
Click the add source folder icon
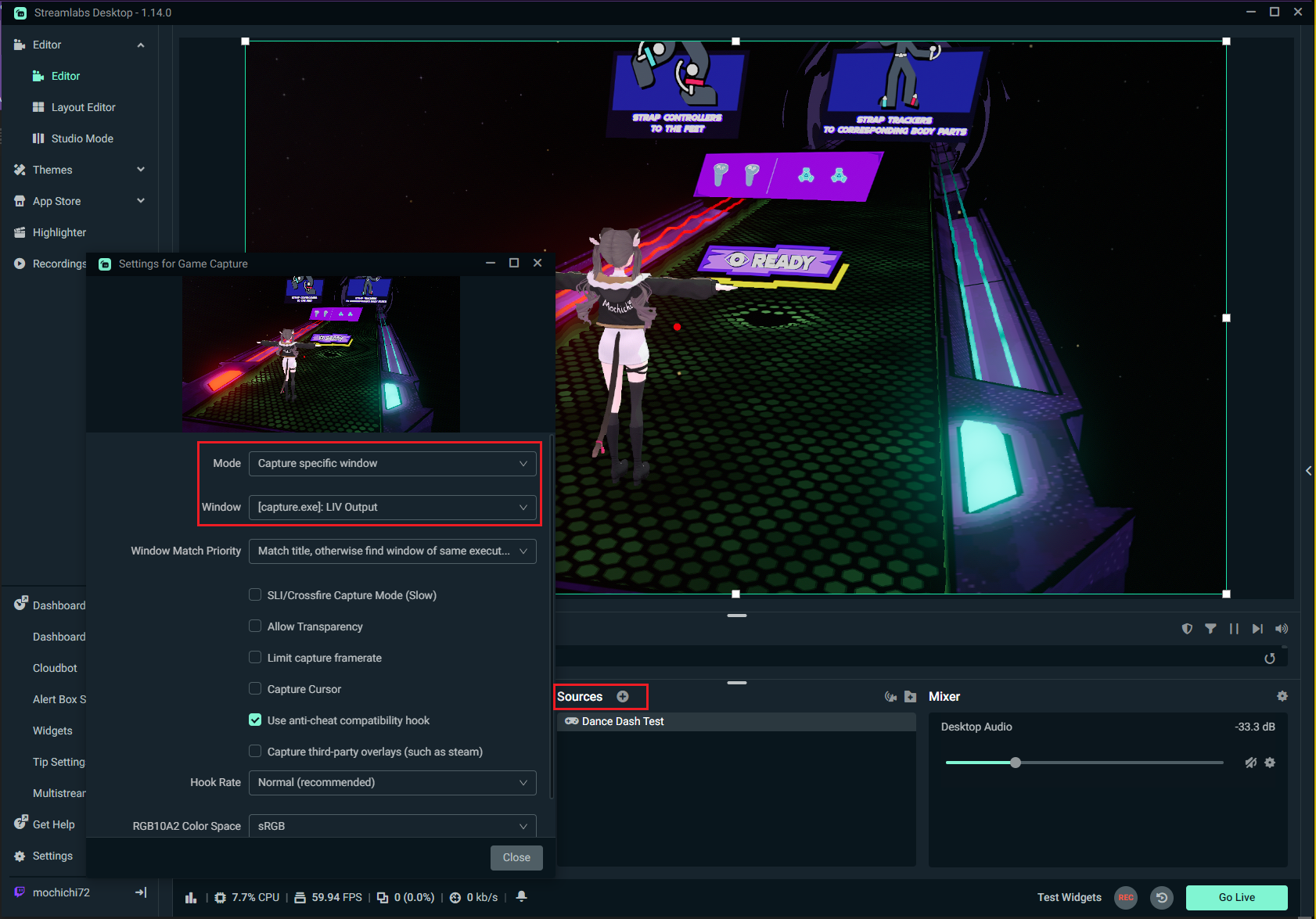910,696
